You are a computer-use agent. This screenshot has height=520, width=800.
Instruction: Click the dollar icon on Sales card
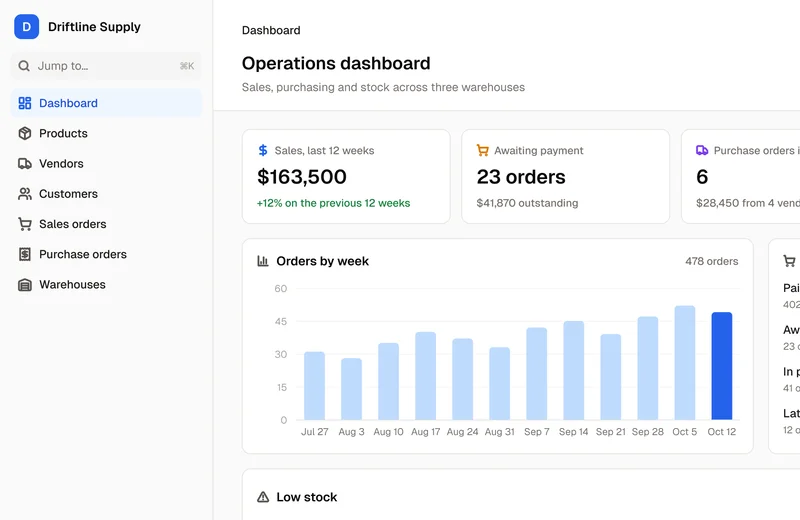263,150
